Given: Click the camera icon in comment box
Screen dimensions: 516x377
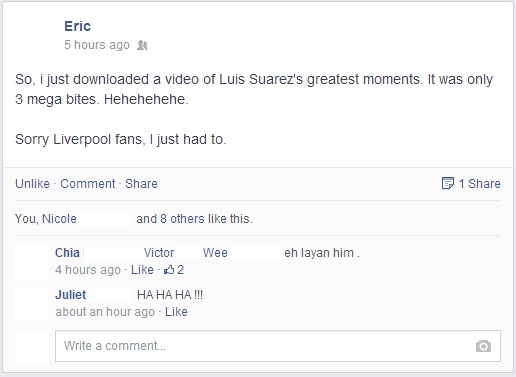Looking at the screenshot, I should click(x=483, y=346).
